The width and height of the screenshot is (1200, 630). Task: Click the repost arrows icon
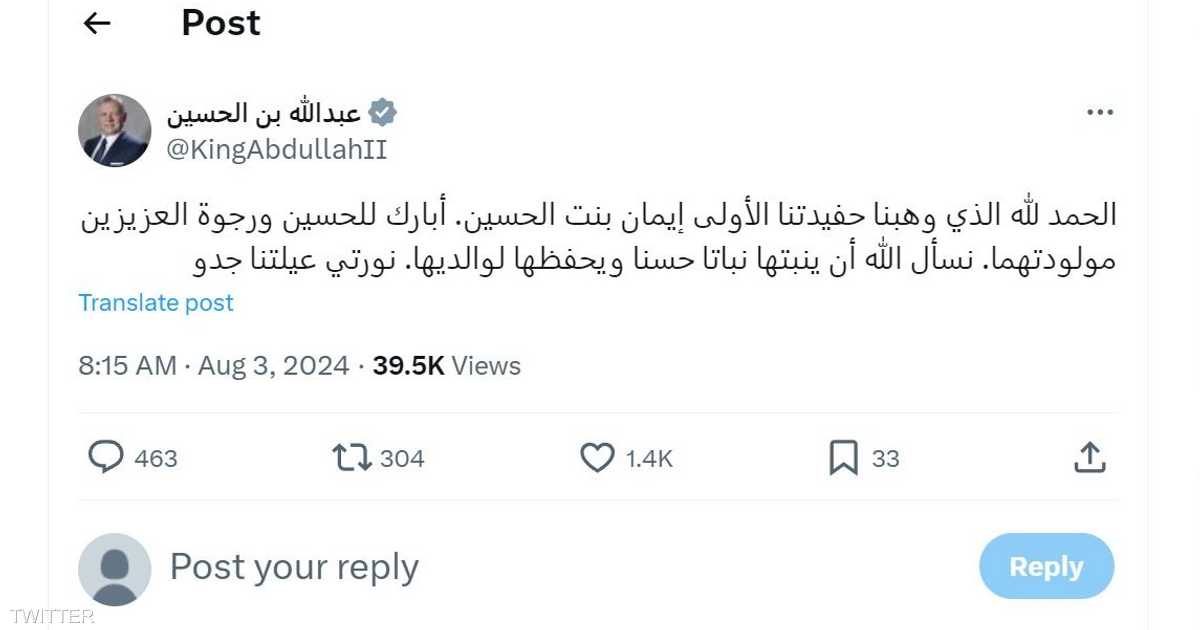click(x=351, y=458)
